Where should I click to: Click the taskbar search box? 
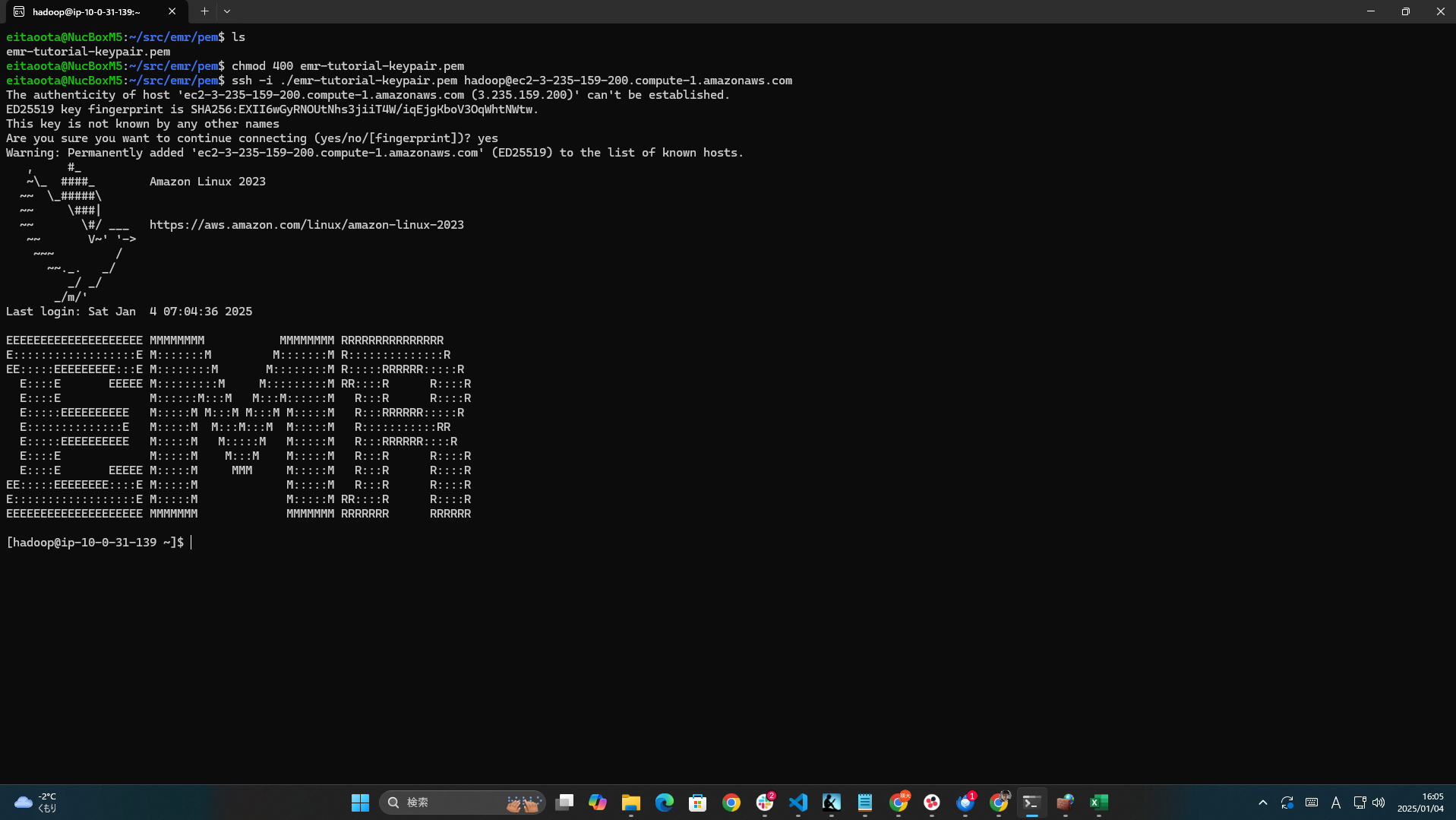click(462, 803)
